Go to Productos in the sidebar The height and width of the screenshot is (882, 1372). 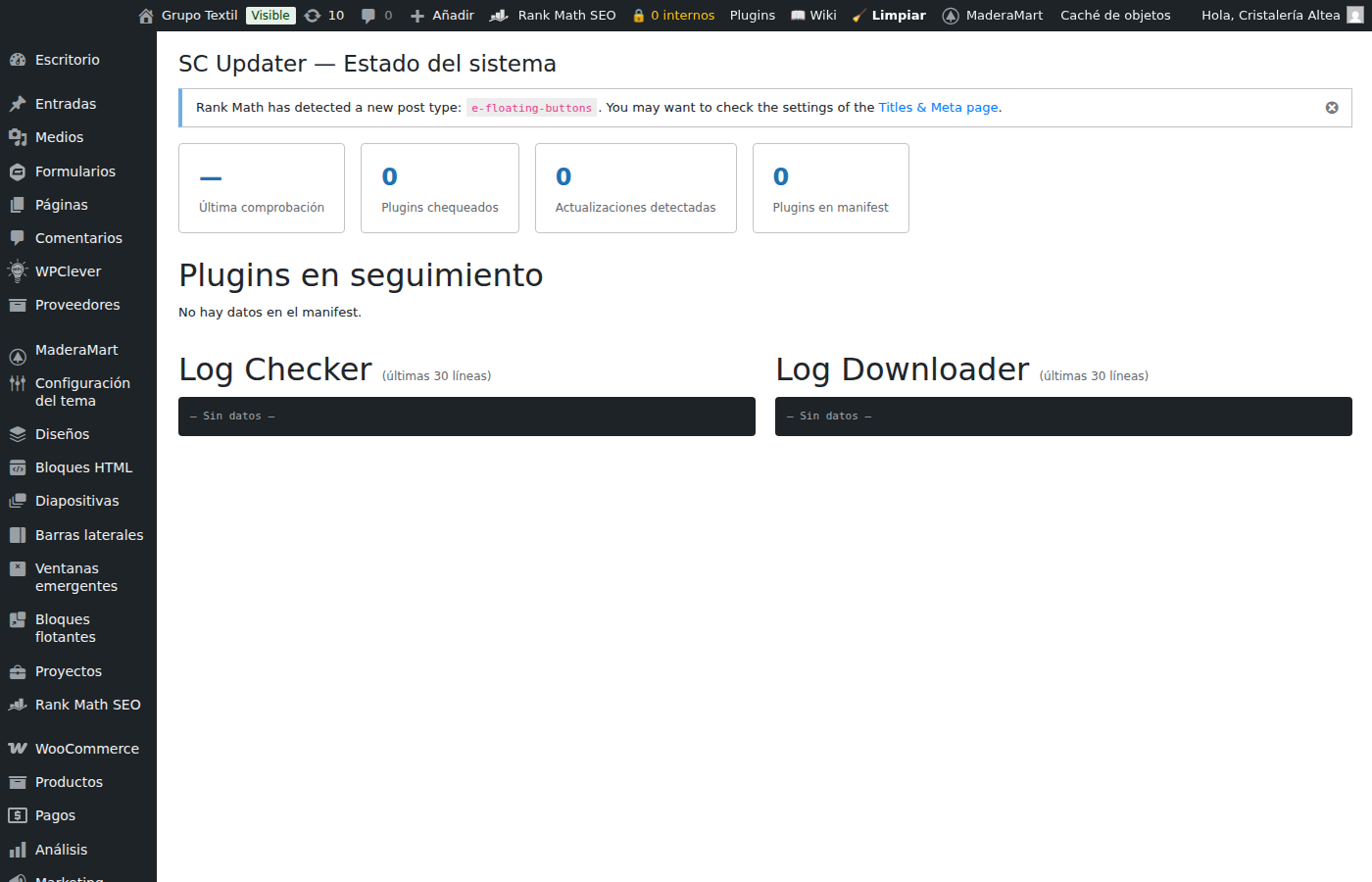(x=69, y=782)
